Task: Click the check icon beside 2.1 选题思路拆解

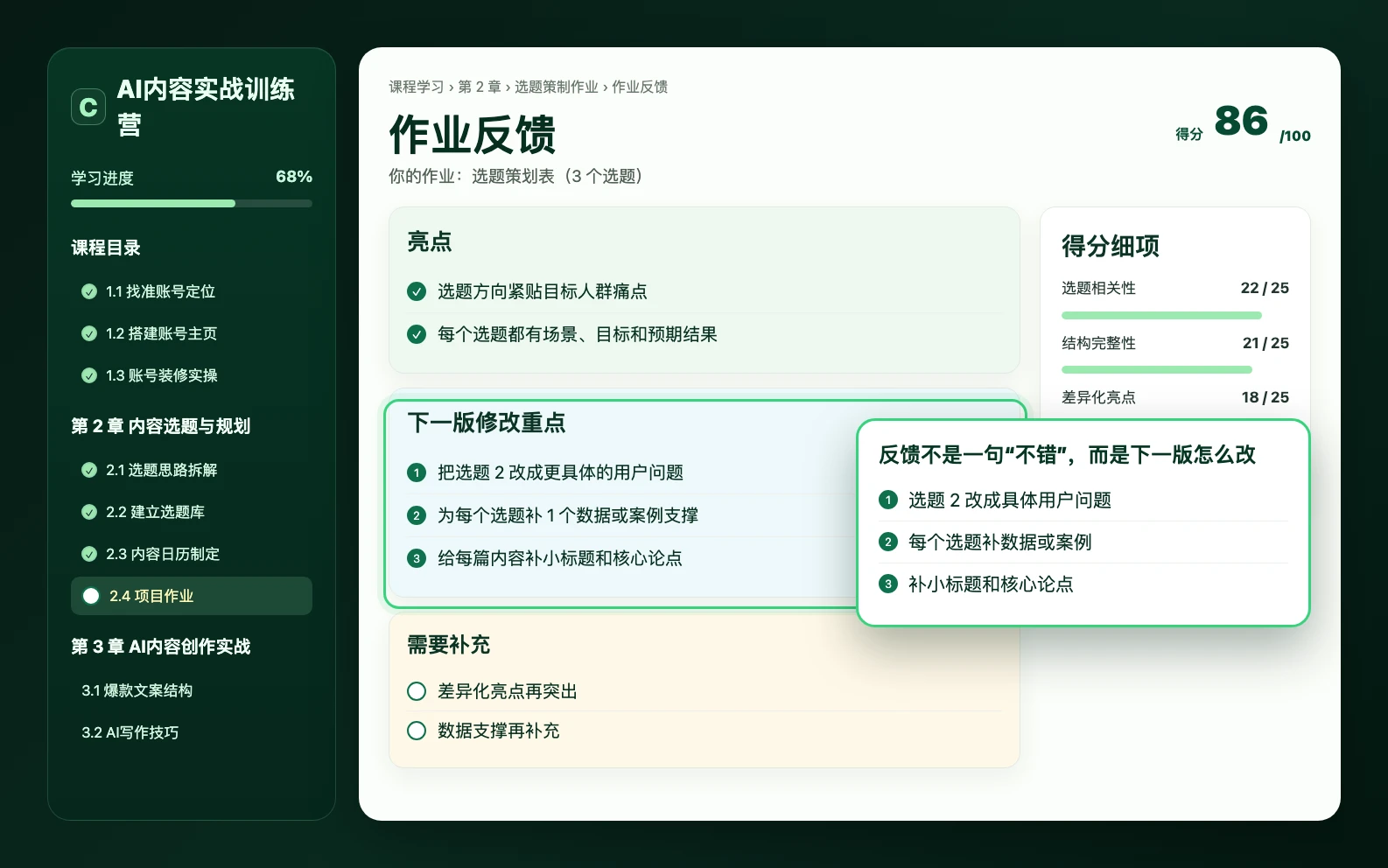Action: [89, 470]
